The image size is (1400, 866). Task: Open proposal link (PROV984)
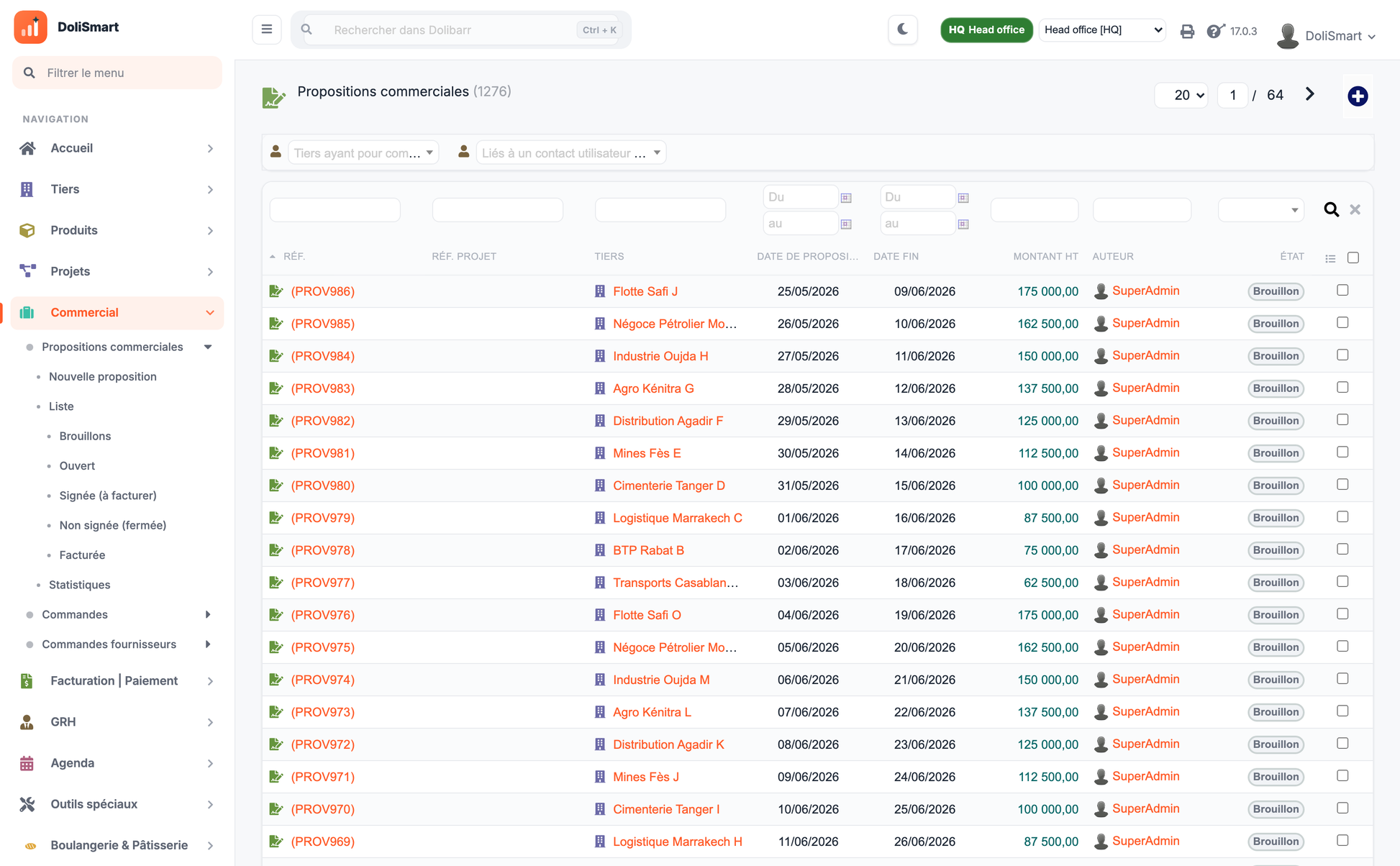(x=322, y=356)
